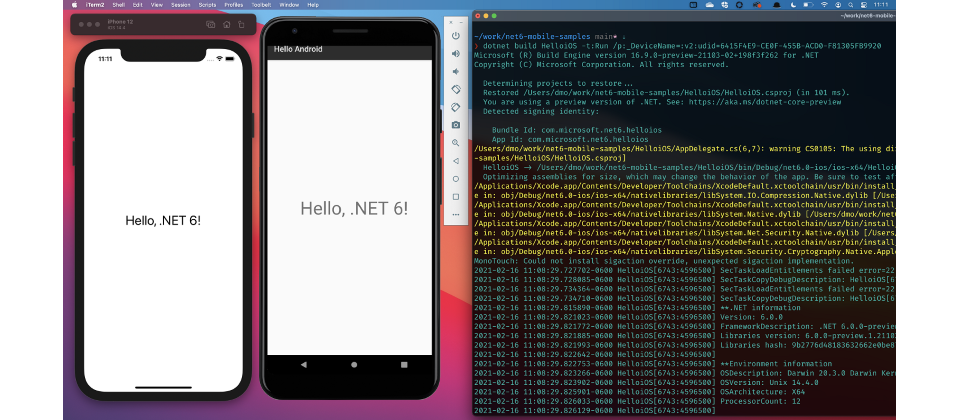Click the terminal prompt path '~/work/net6-mobile-samples'

(532, 37)
